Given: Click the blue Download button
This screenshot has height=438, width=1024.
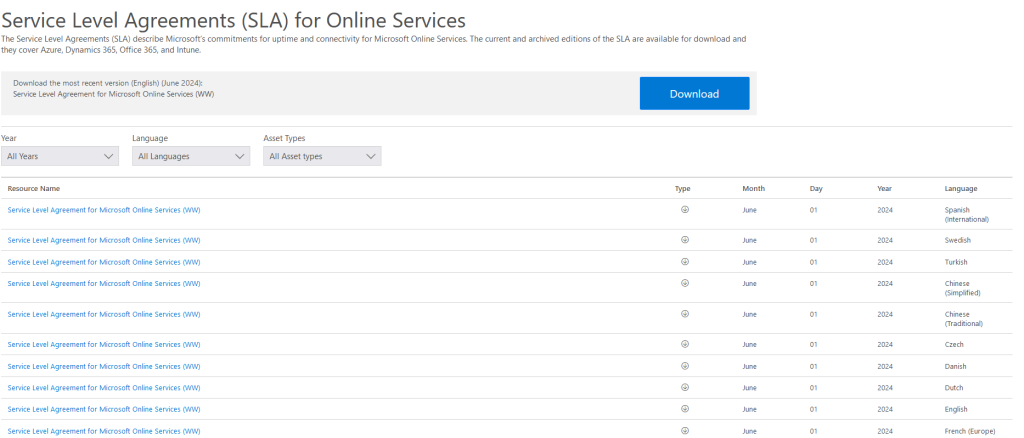Looking at the screenshot, I should [x=694, y=93].
